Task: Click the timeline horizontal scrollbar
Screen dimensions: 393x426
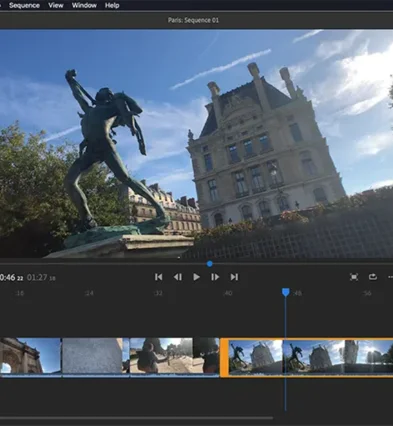Action: [136, 418]
